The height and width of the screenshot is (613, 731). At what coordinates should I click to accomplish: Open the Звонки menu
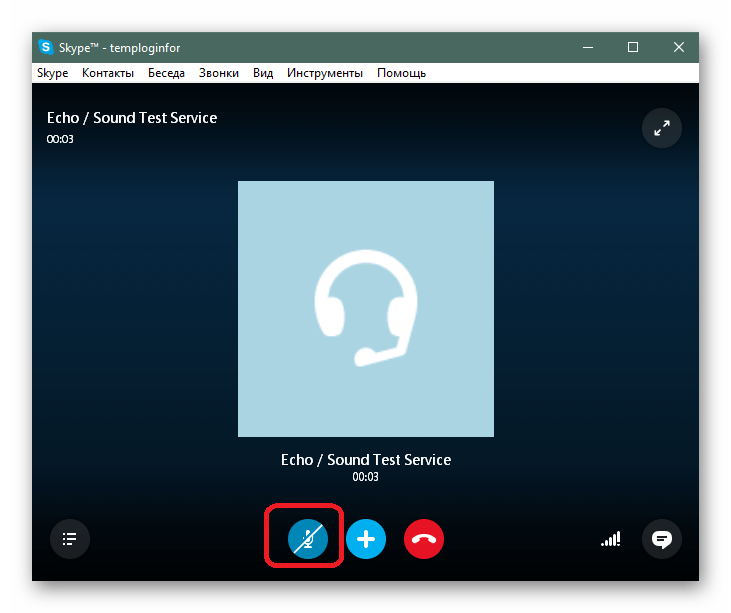pyautogui.click(x=219, y=73)
